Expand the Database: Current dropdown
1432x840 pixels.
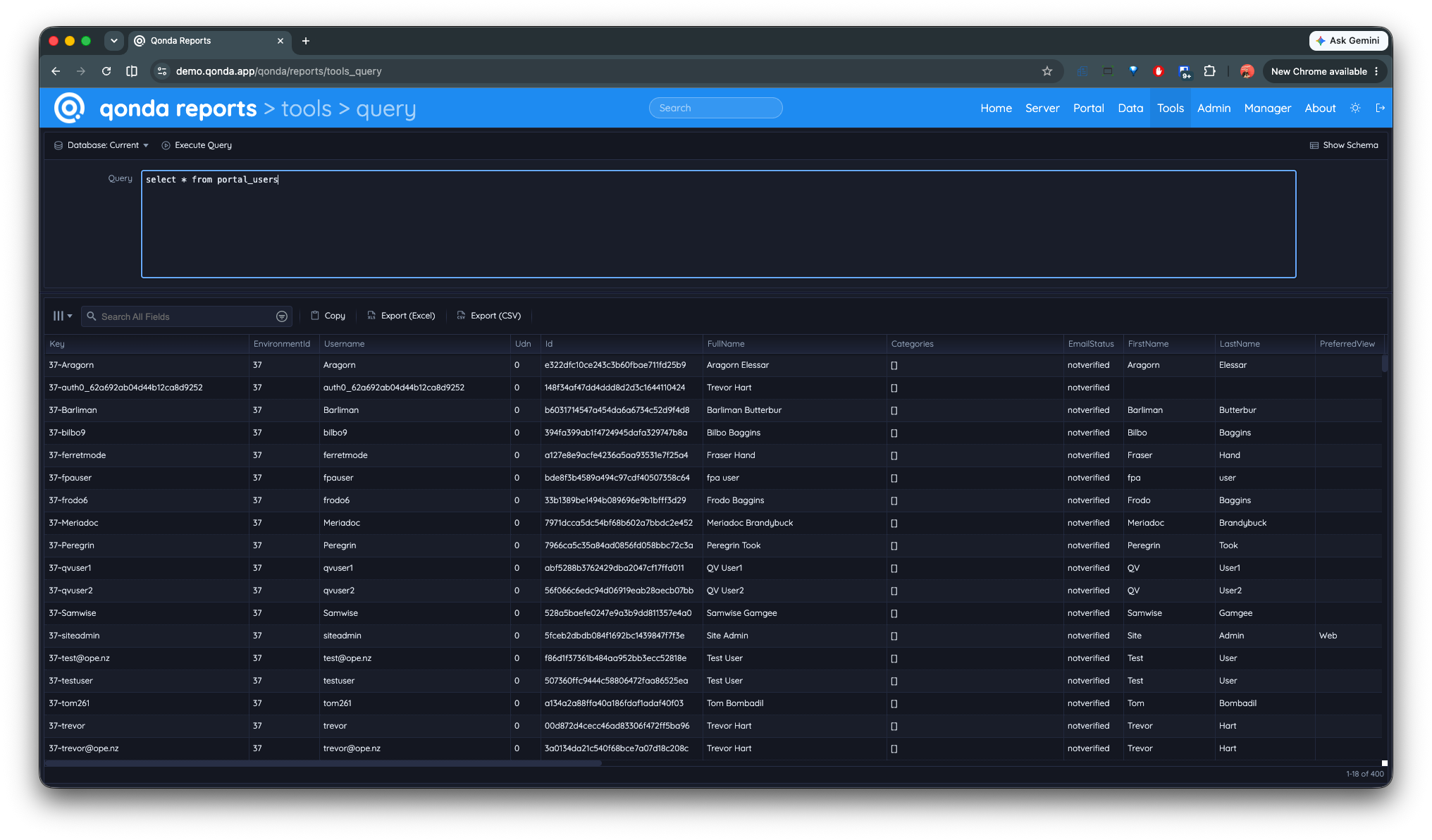point(102,145)
